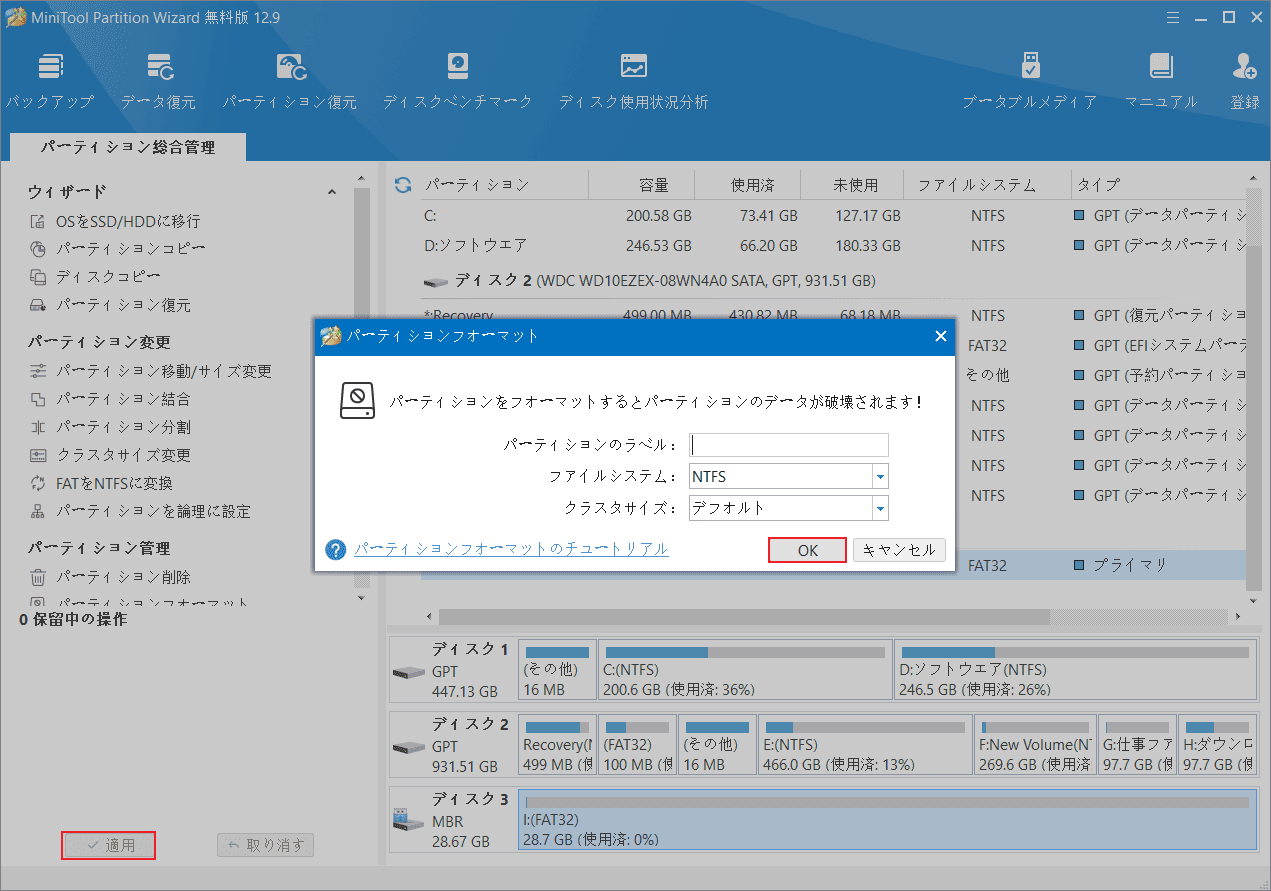Select I:(FAT32) block in disk map
Image resolution: width=1271 pixels, height=891 pixels.
click(887, 819)
